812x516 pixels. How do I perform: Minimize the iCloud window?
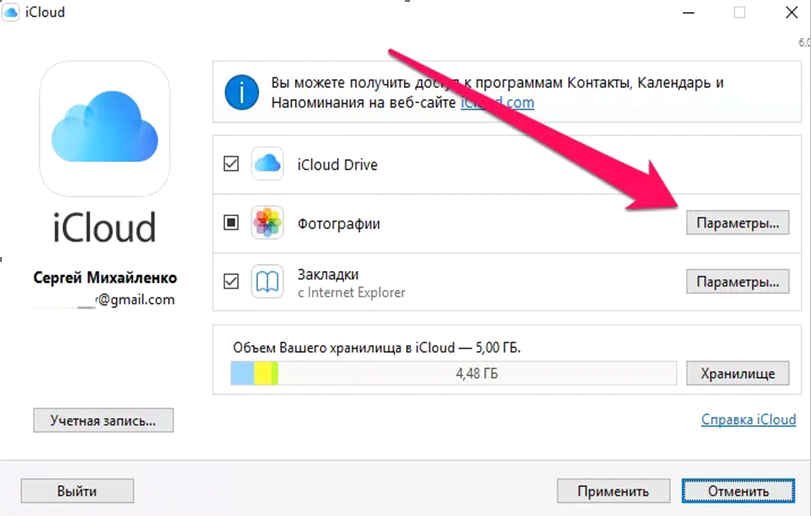pos(688,12)
